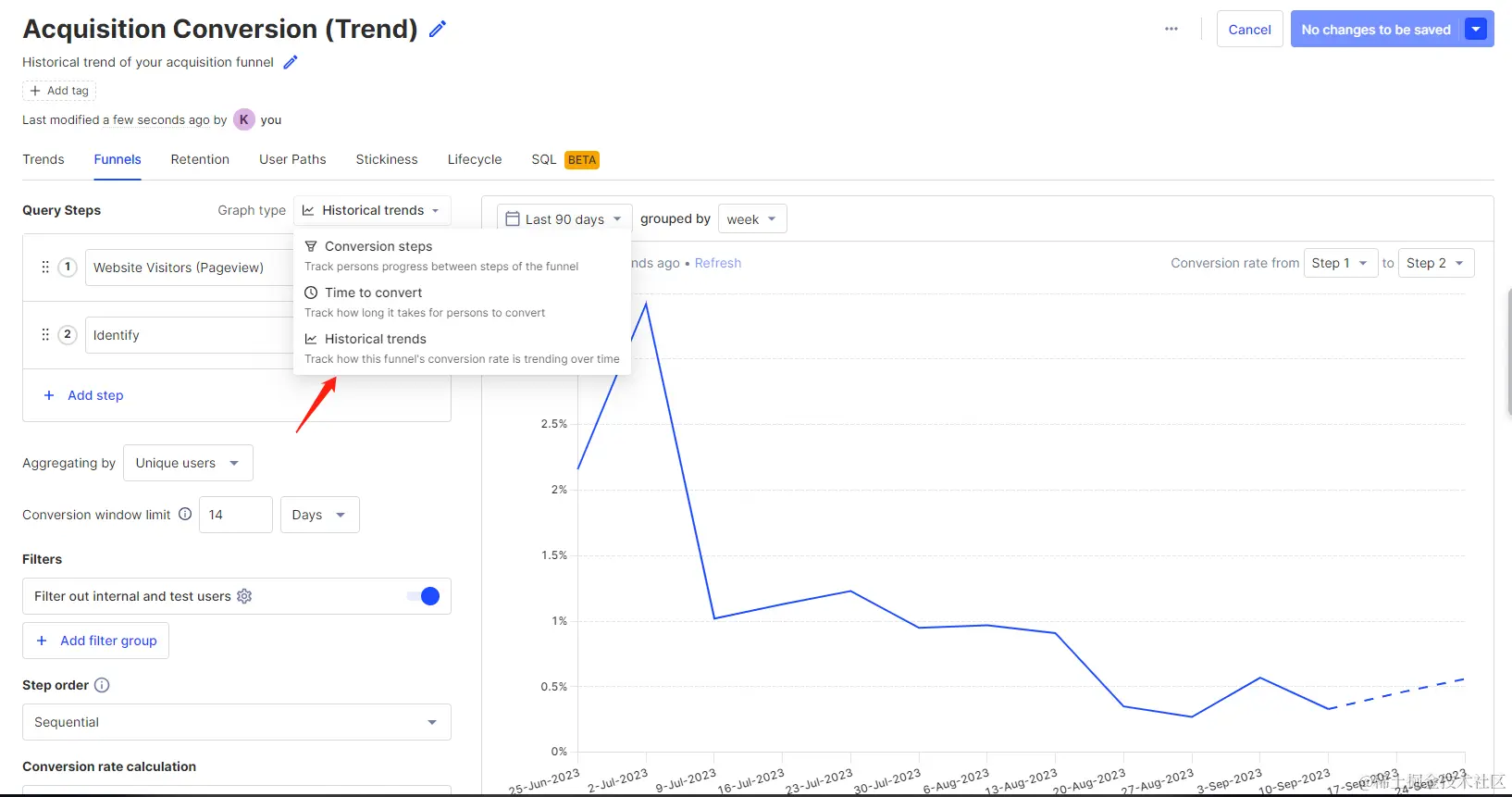Click the K user avatar

243,119
